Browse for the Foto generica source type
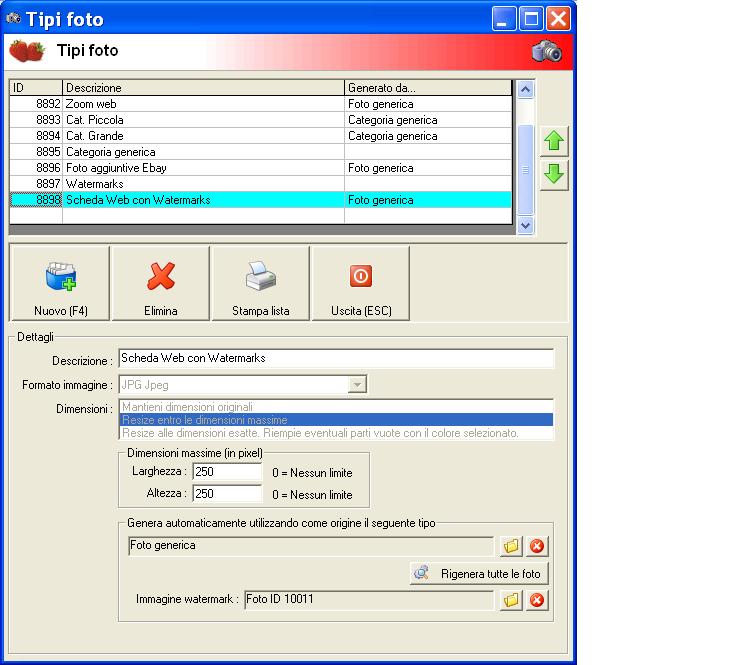Screen dimensions: 731x665 [x=511, y=546]
